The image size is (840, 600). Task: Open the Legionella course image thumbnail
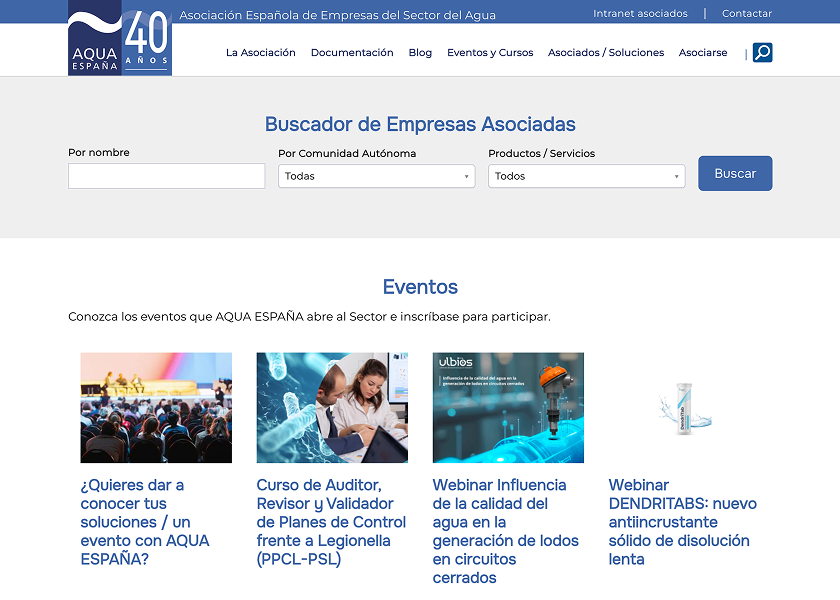pyautogui.click(x=332, y=407)
